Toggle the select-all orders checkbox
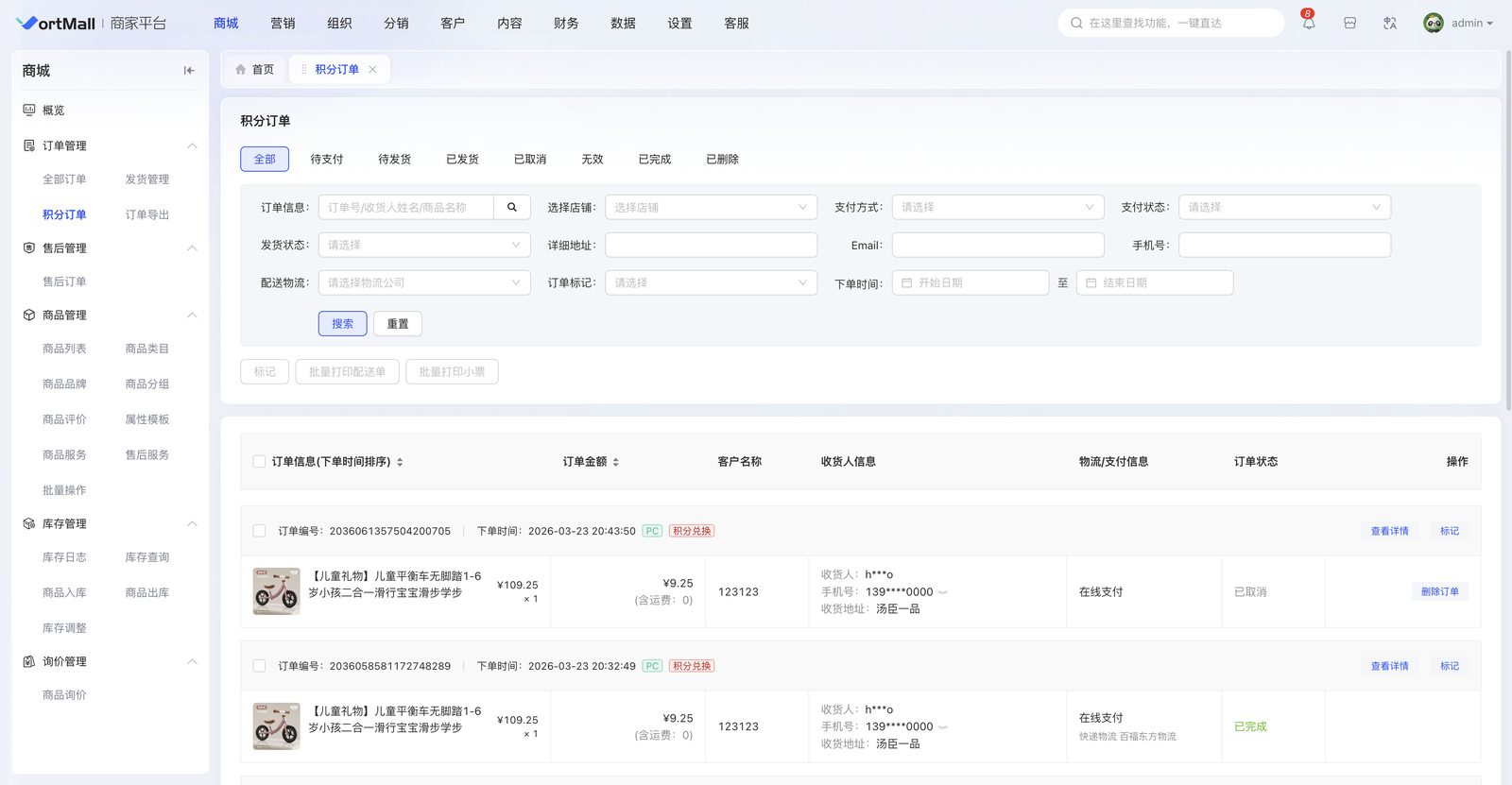Screen dimensions: 1512x785 tap(259, 462)
